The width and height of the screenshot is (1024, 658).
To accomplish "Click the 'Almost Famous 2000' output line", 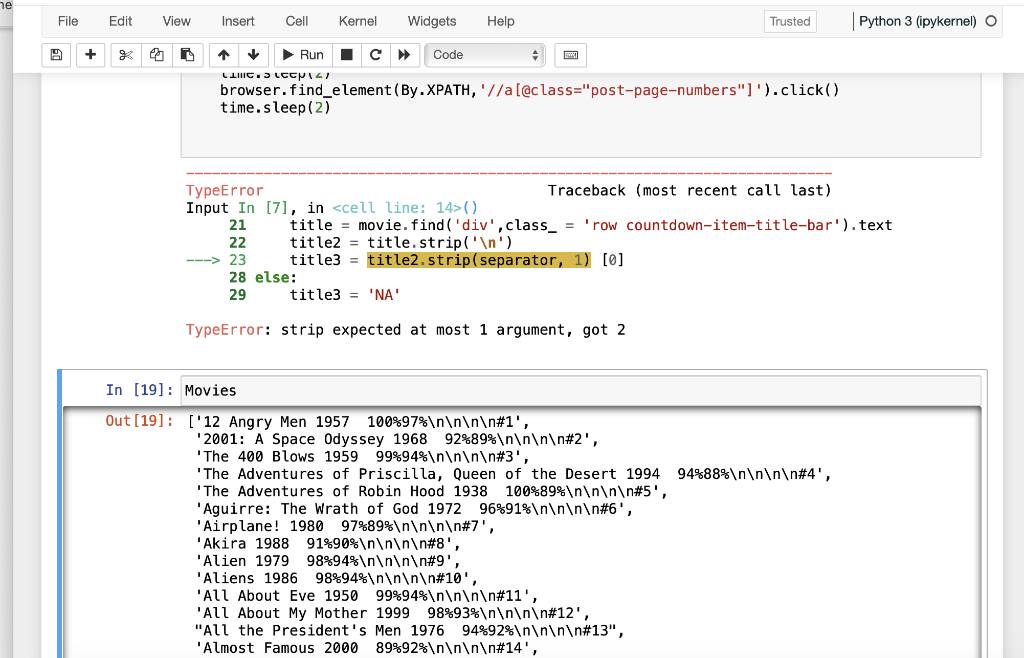I will point(367,648).
